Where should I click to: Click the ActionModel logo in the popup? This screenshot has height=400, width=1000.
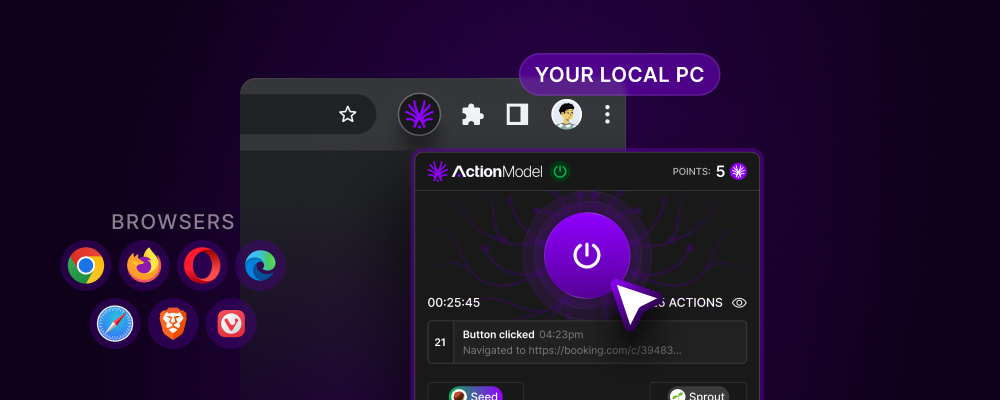[485, 171]
